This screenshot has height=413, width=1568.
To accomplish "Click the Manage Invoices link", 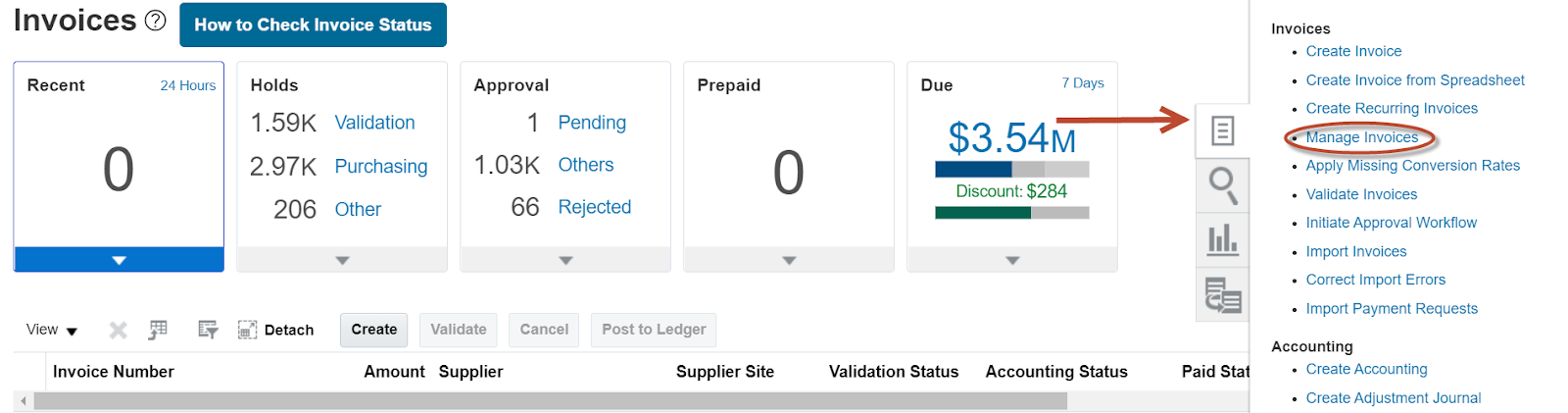I will pyautogui.click(x=1361, y=137).
